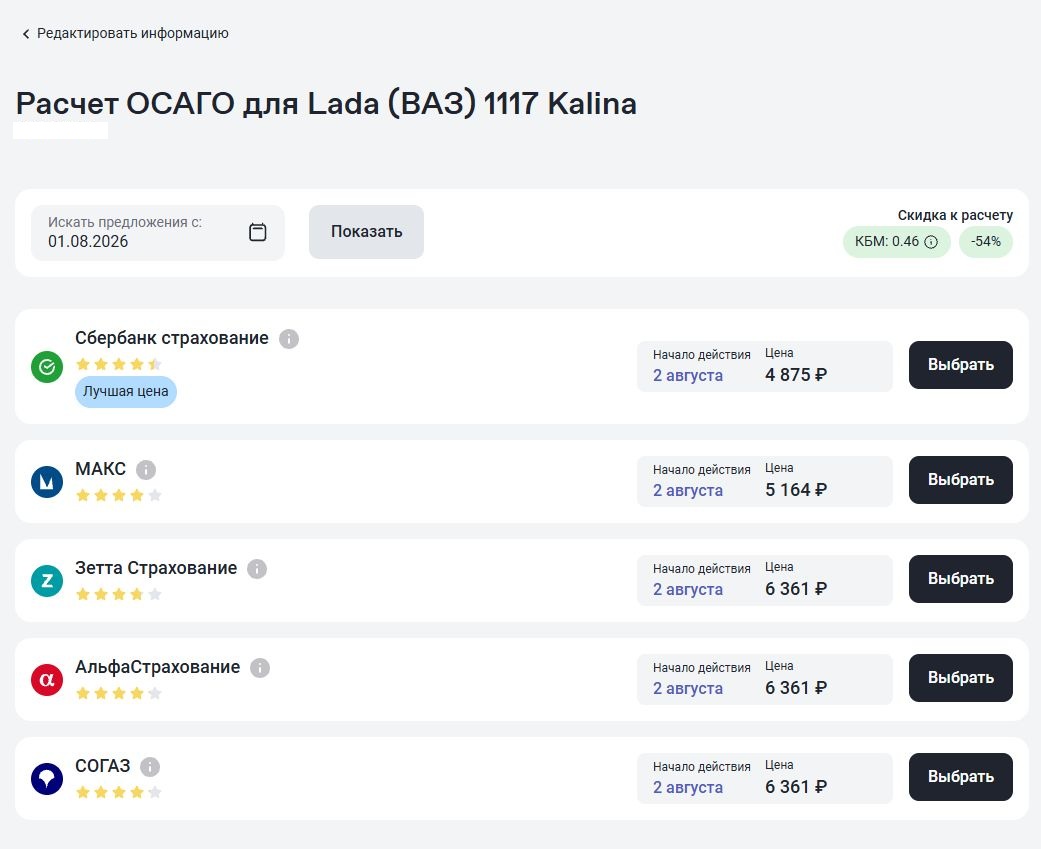This screenshot has height=849, width=1041.
Task: Choose the Сбербанк страхование offer via Выбрать
Action: [x=961, y=365]
